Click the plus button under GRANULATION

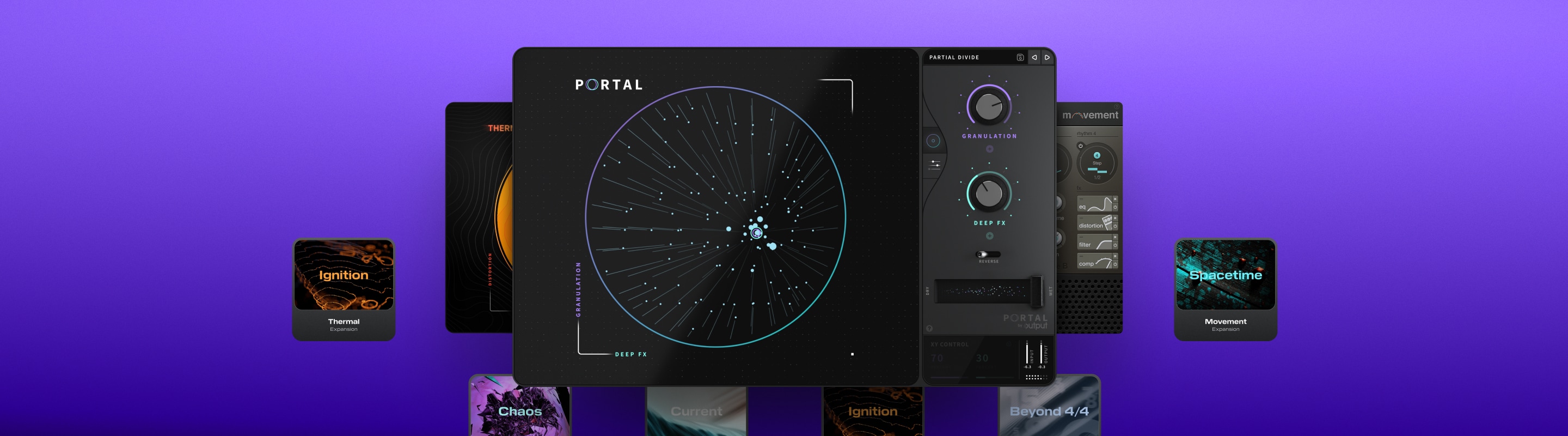(989, 149)
